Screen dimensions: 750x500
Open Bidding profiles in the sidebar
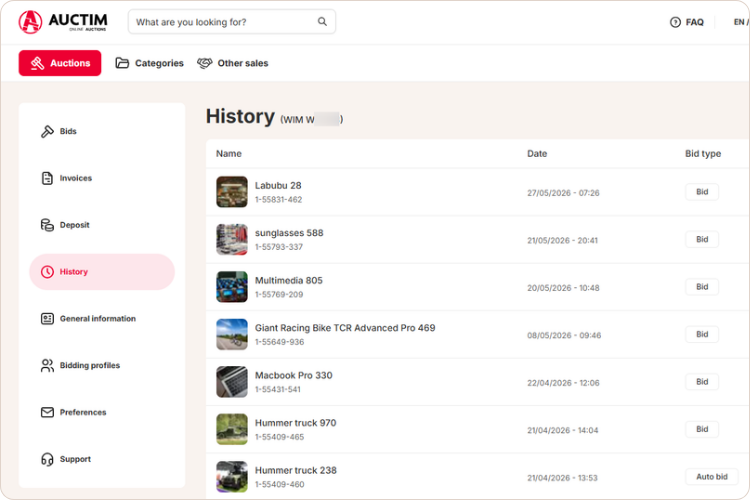coord(102,366)
